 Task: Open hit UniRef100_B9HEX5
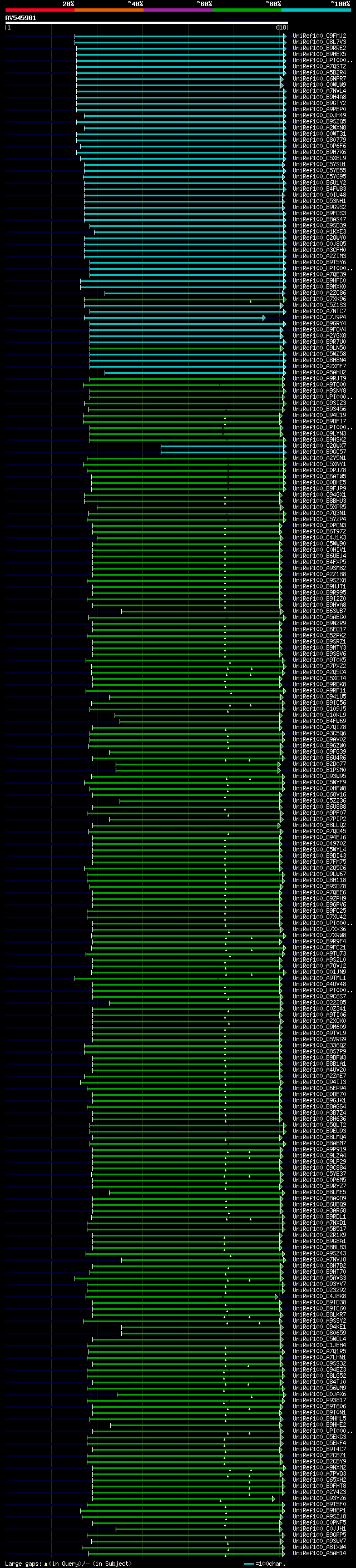point(319,54)
